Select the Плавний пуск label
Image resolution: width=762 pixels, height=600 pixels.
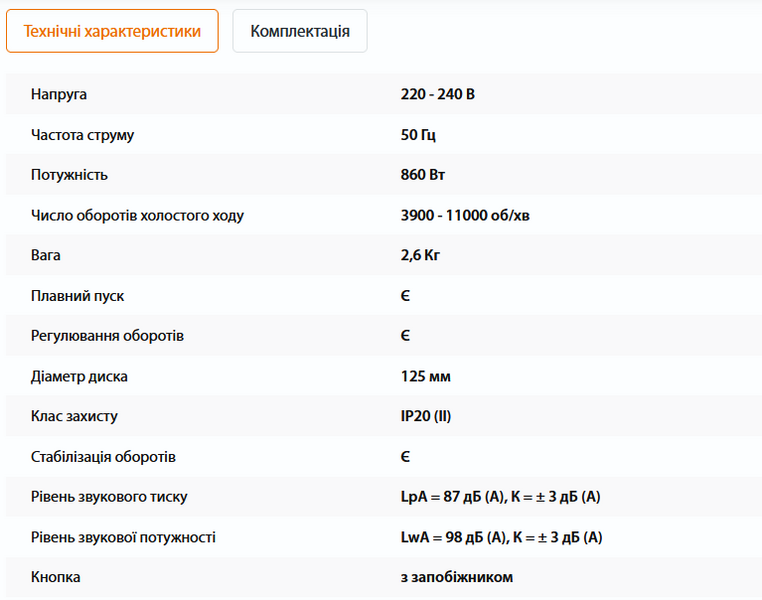pyautogui.click(x=78, y=296)
